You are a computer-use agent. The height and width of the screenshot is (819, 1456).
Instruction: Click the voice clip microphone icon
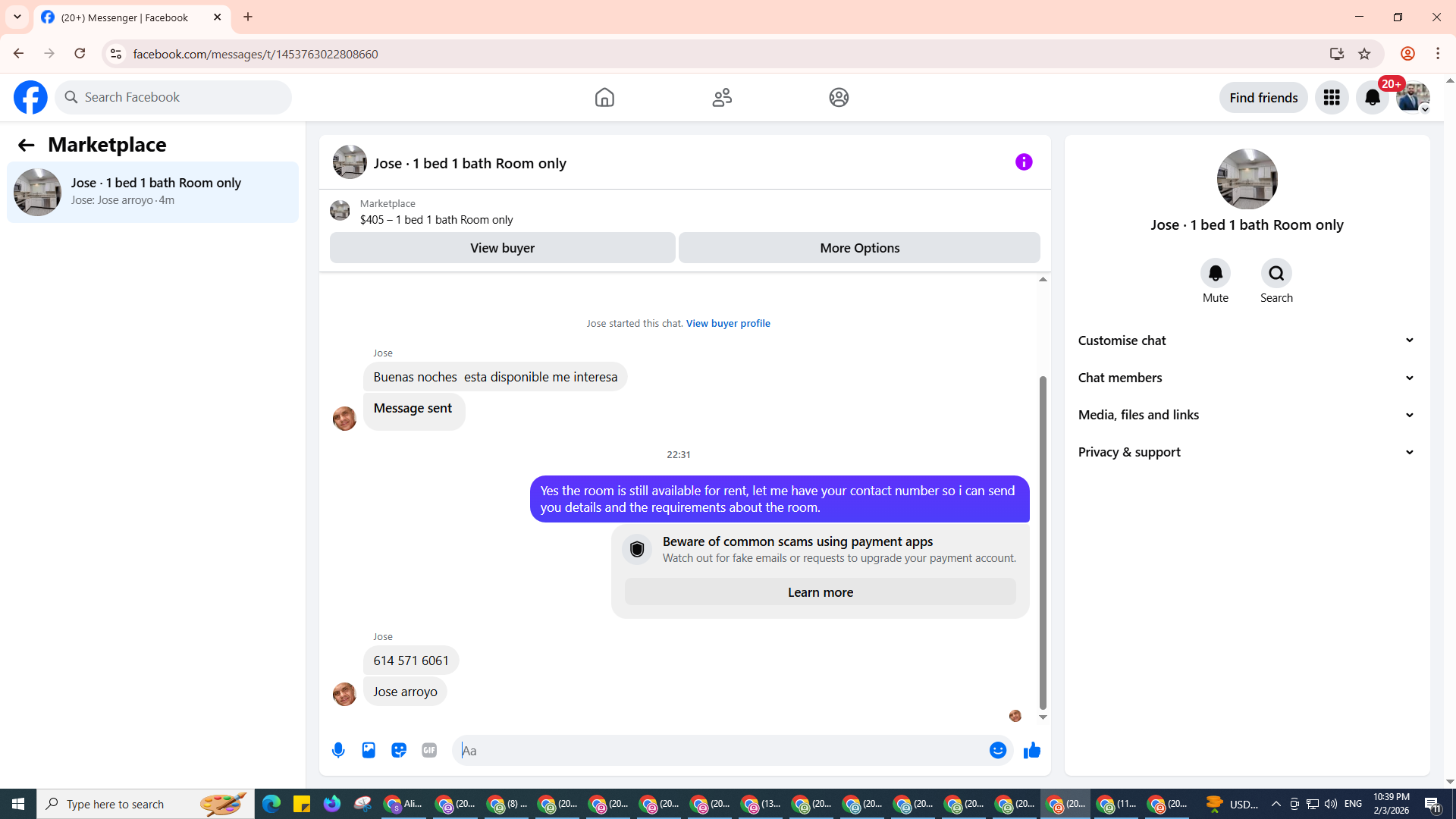pos(338,750)
